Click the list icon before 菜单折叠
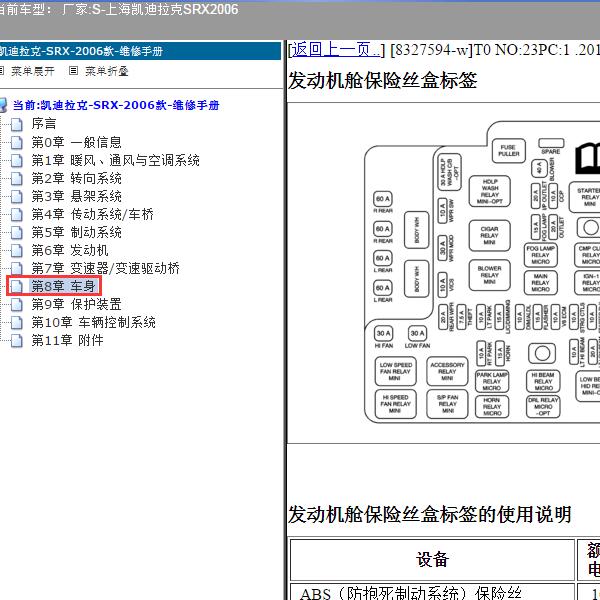This screenshot has width=600, height=600. point(73,70)
